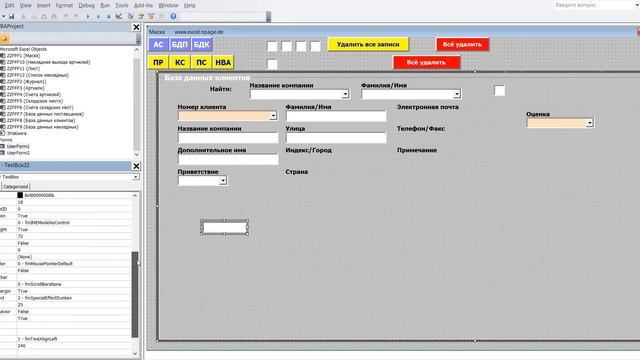The height and width of the screenshot is (360, 640).
Task: Click the yellow КС button
Action: tap(180, 62)
